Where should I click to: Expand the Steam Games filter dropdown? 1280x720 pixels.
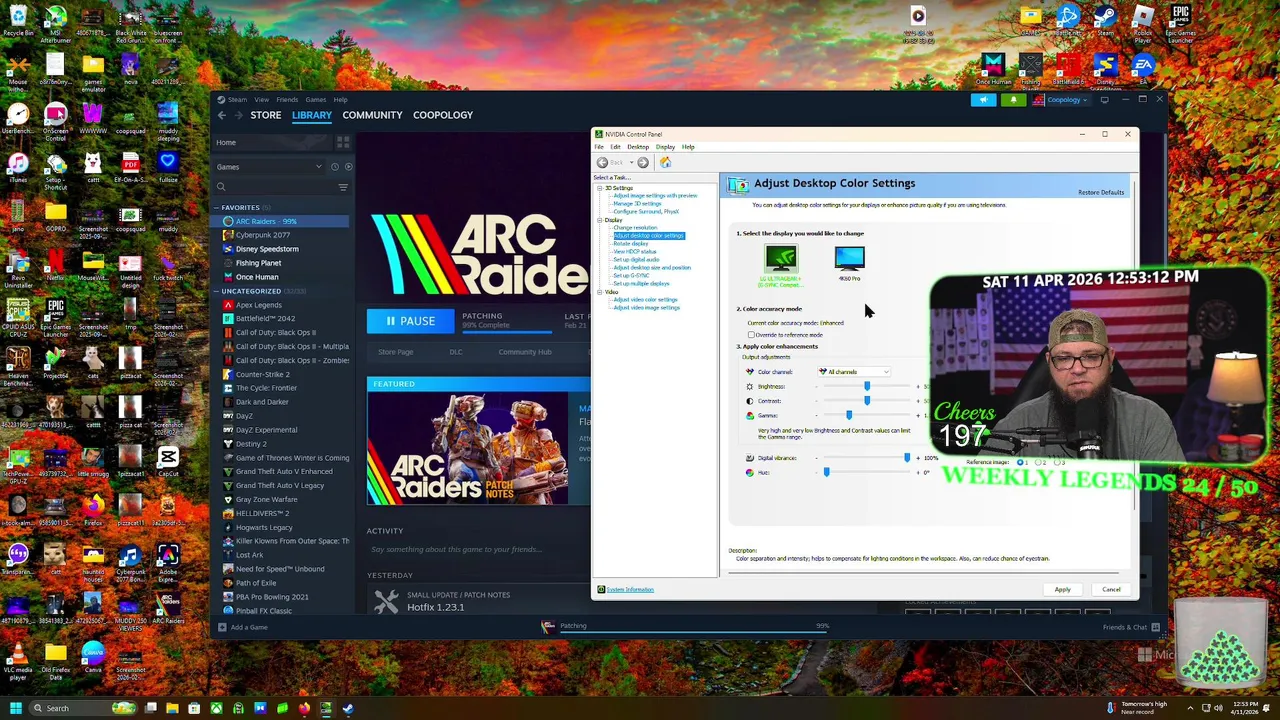pos(270,167)
